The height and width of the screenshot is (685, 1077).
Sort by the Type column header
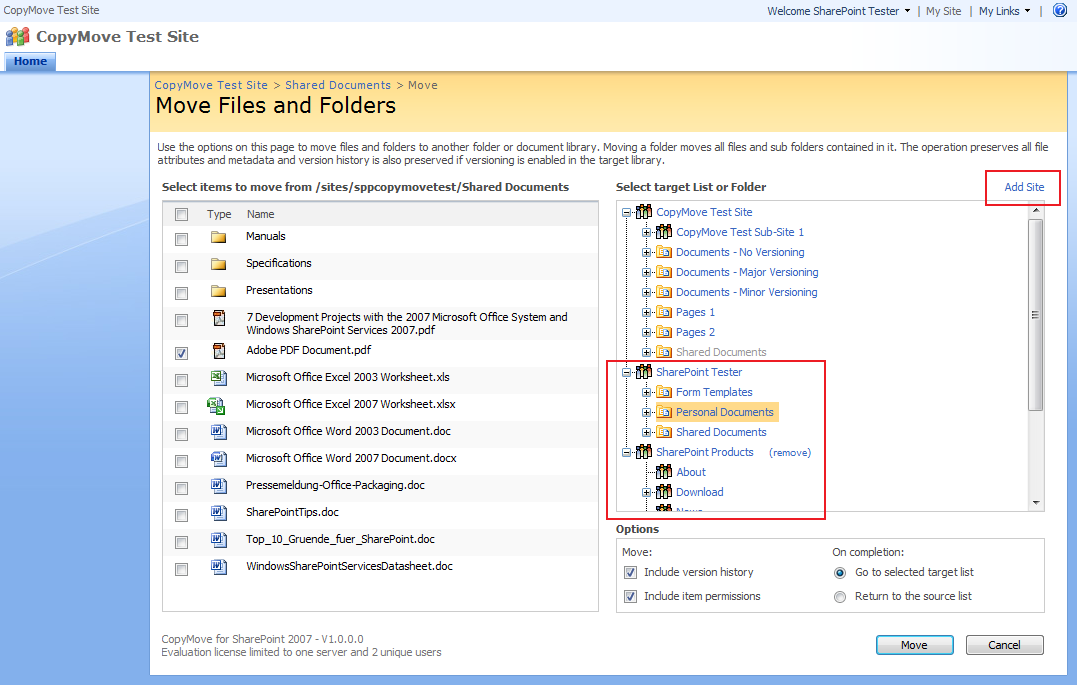point(219,214)
